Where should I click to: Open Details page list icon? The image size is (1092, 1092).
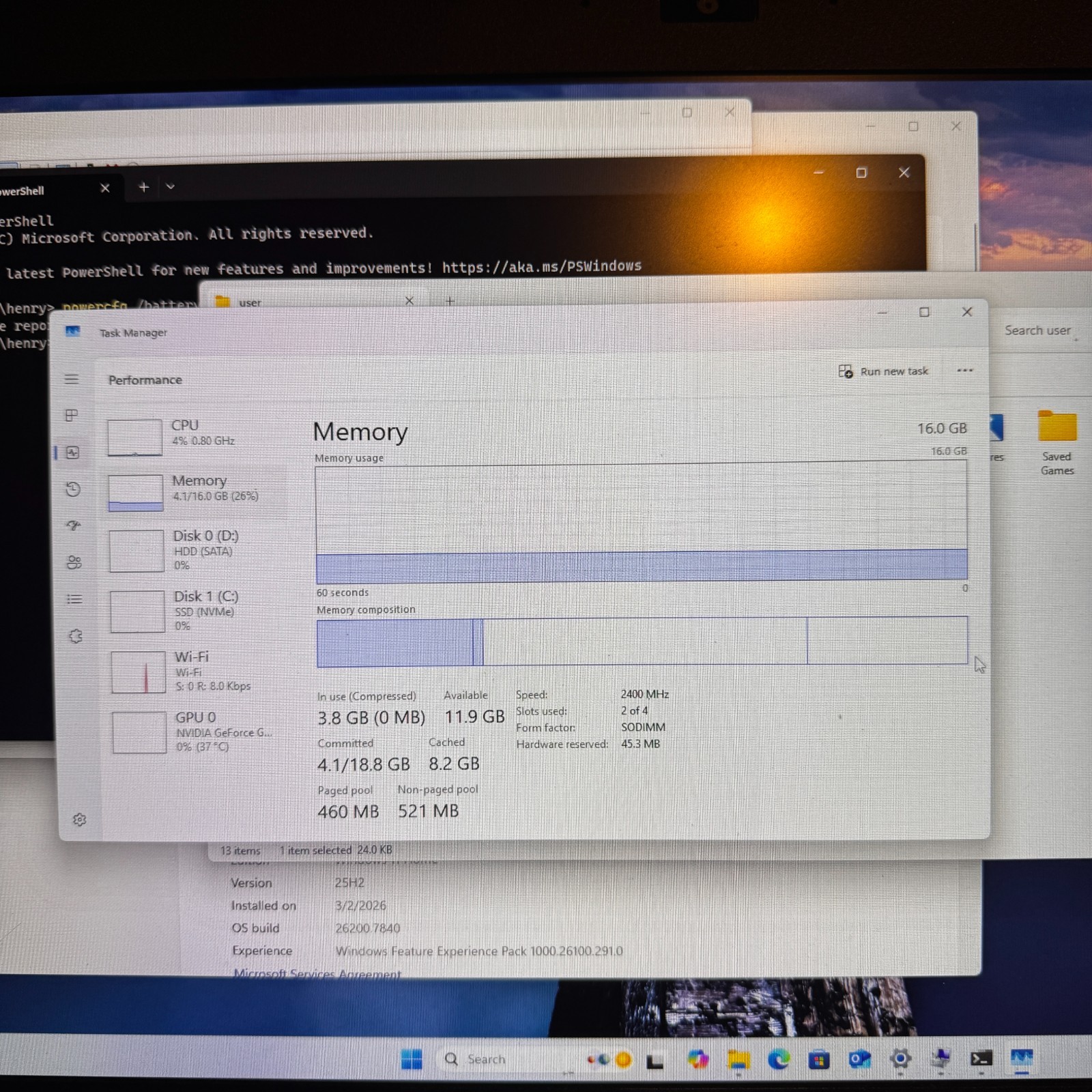coord(74,599)
